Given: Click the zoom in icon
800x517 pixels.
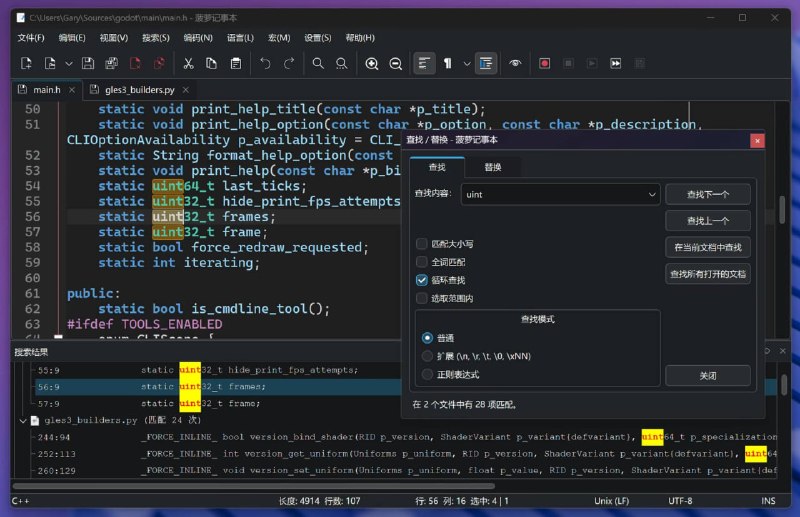Looking at the screenshot, I should click(371, 63).
